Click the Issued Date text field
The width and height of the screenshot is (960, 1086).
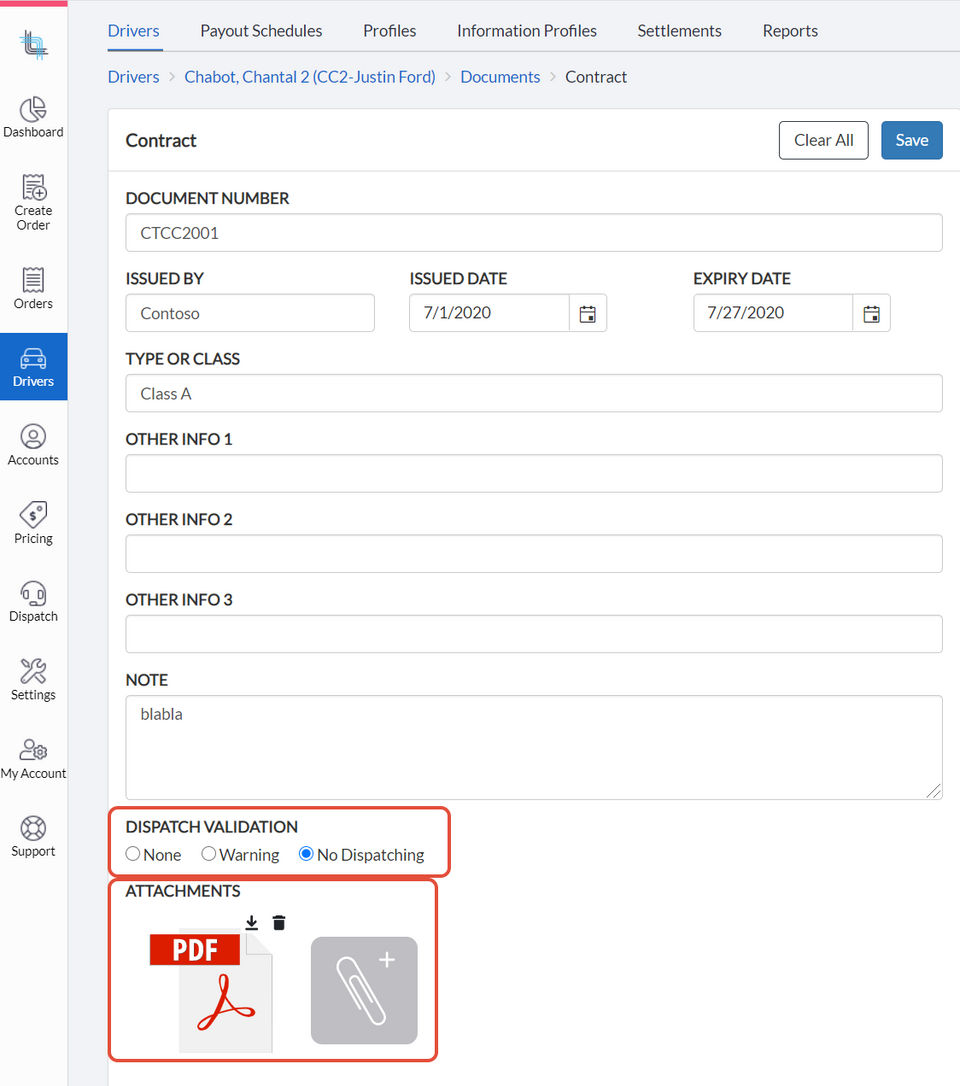coord(490,313)
